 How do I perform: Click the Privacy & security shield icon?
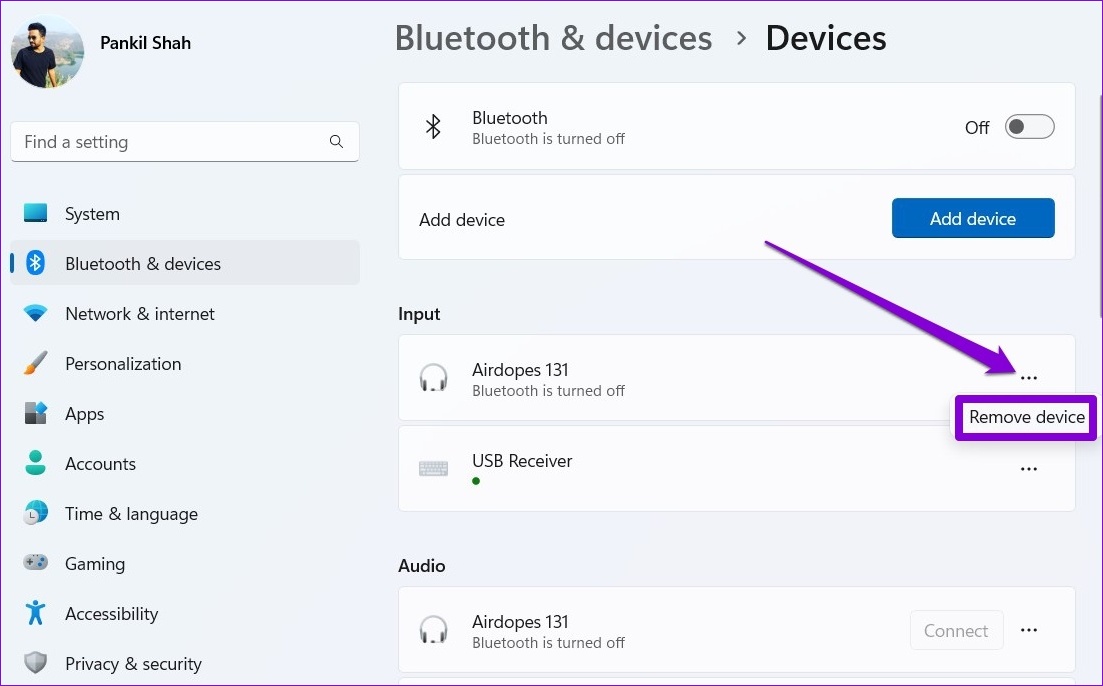pos(36,664)
